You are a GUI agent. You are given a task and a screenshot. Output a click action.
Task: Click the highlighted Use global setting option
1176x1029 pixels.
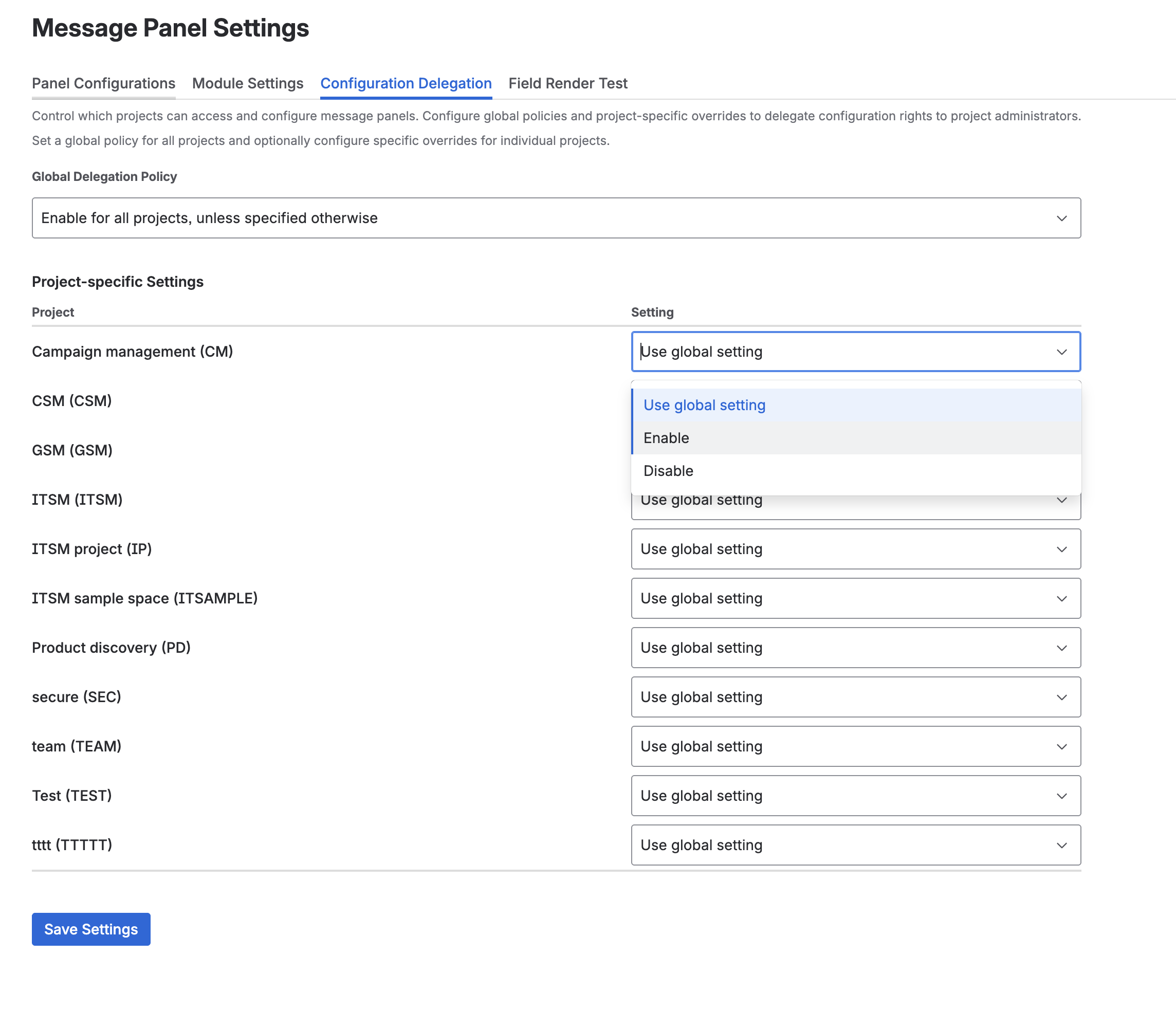(x=705, y=405)
